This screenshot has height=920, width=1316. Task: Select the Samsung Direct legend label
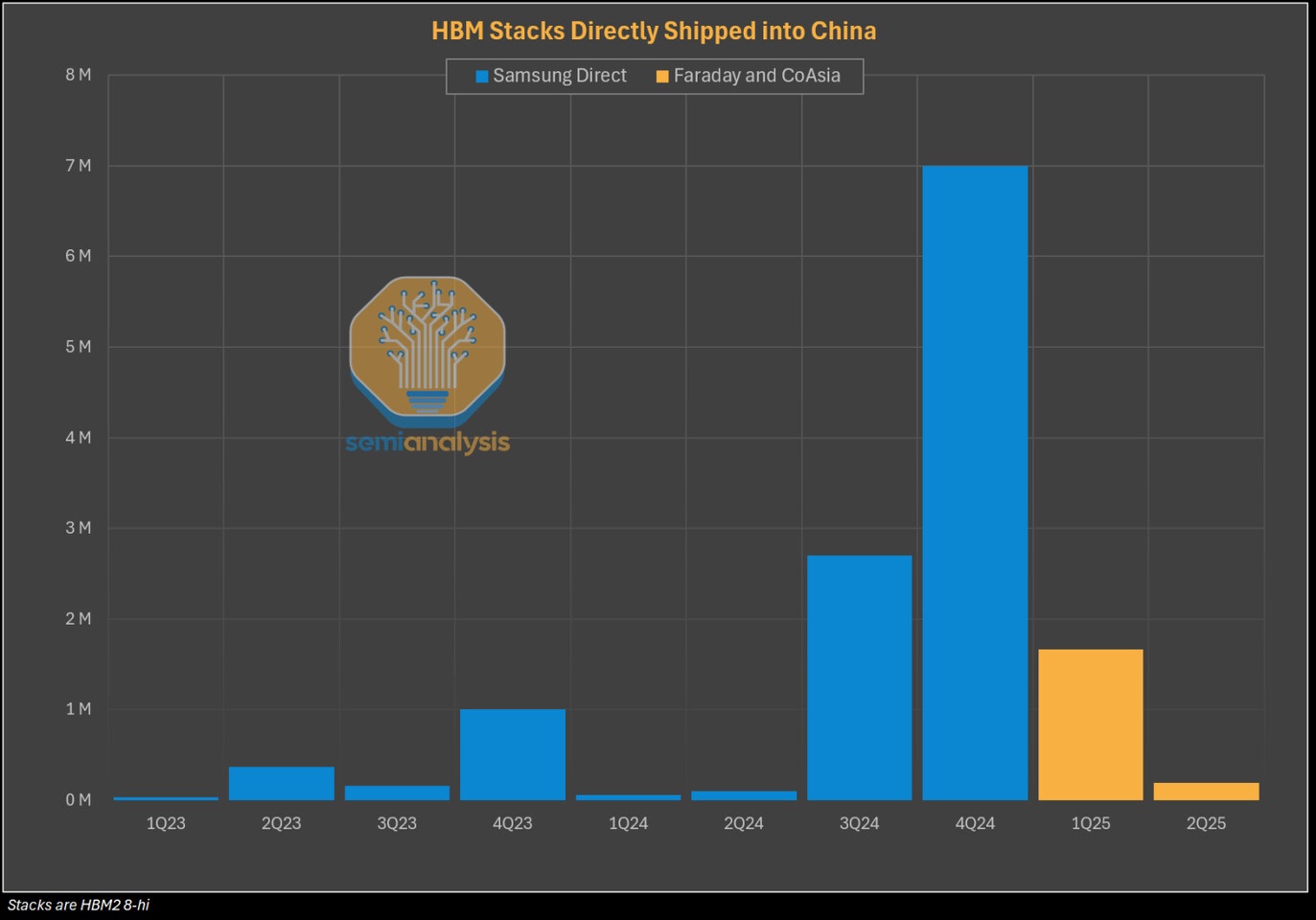[559, 76]
